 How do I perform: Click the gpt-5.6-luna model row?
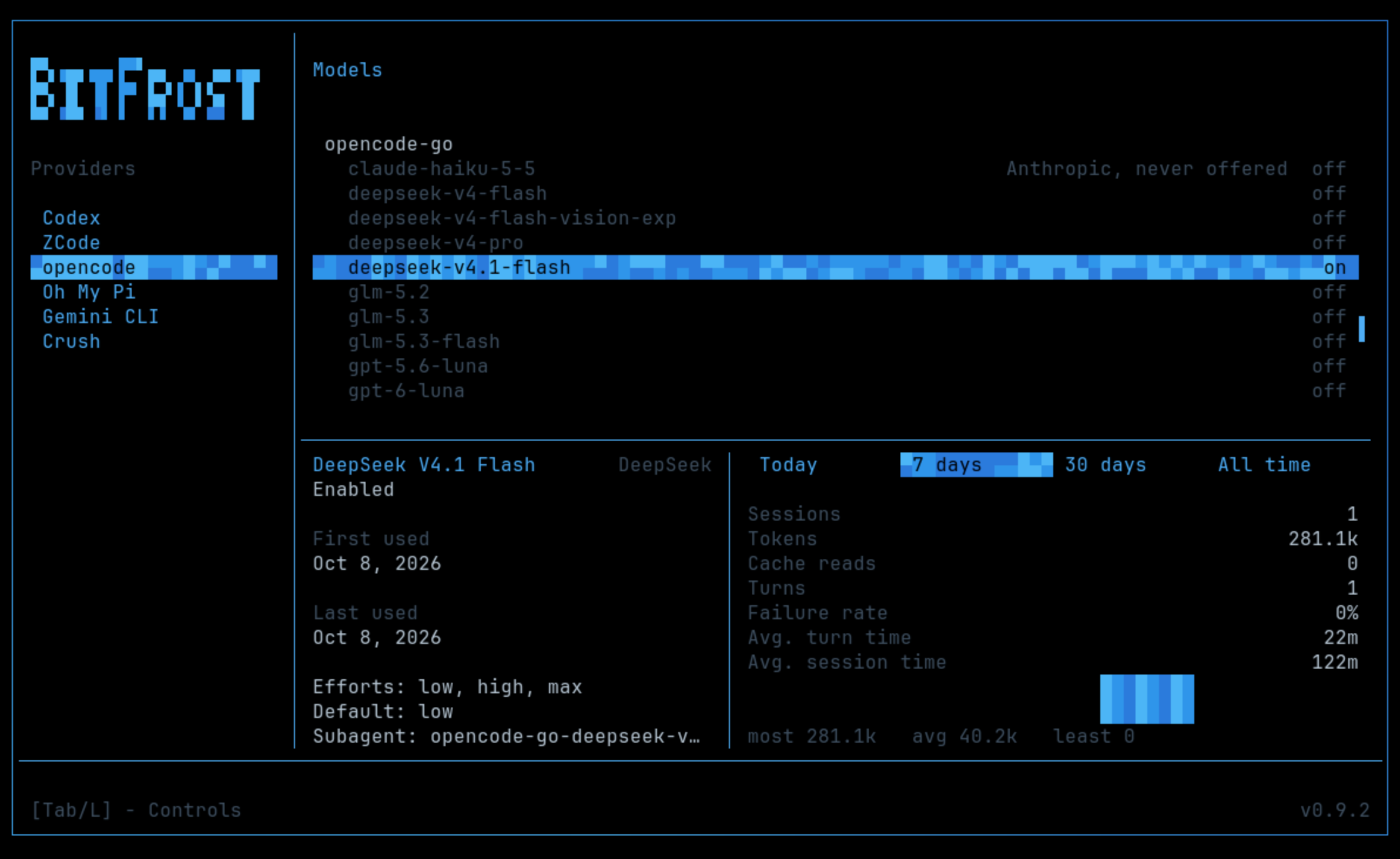[x=835, y=366]
